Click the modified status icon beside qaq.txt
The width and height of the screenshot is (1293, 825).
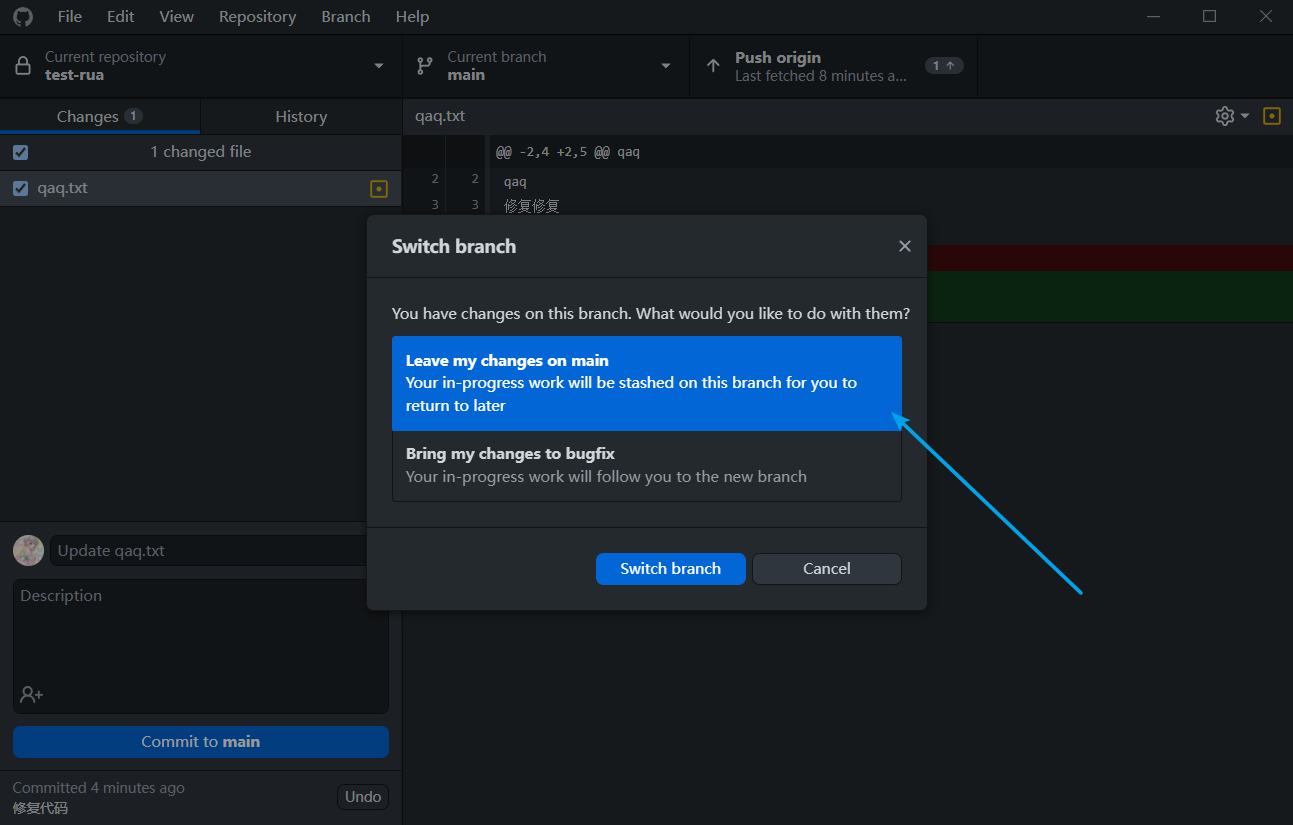click(x=379, y=188)
